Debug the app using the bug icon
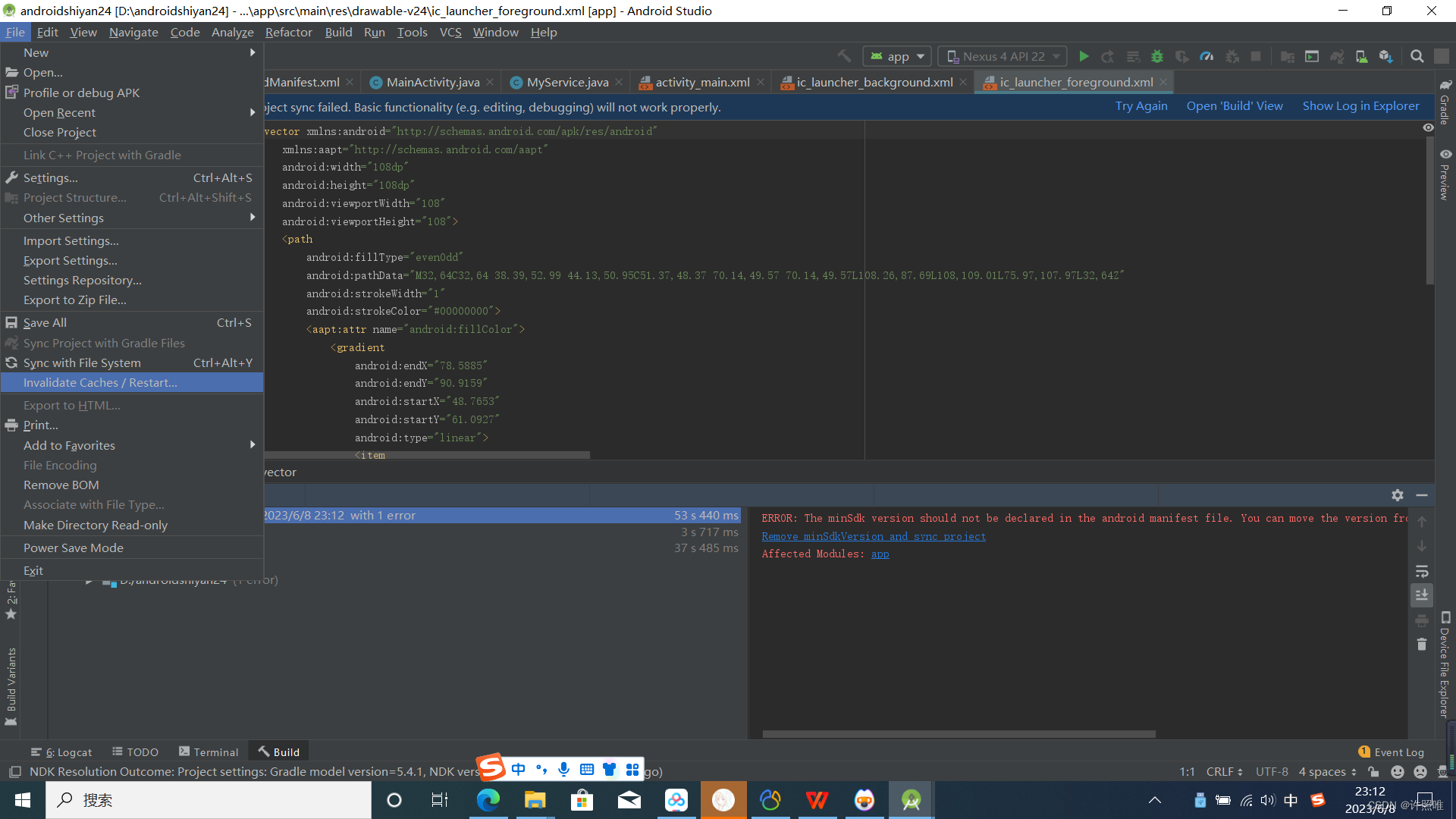The height and width of the screenshot is (819, 1456). pyautogui.click(x=1156, y=56)
